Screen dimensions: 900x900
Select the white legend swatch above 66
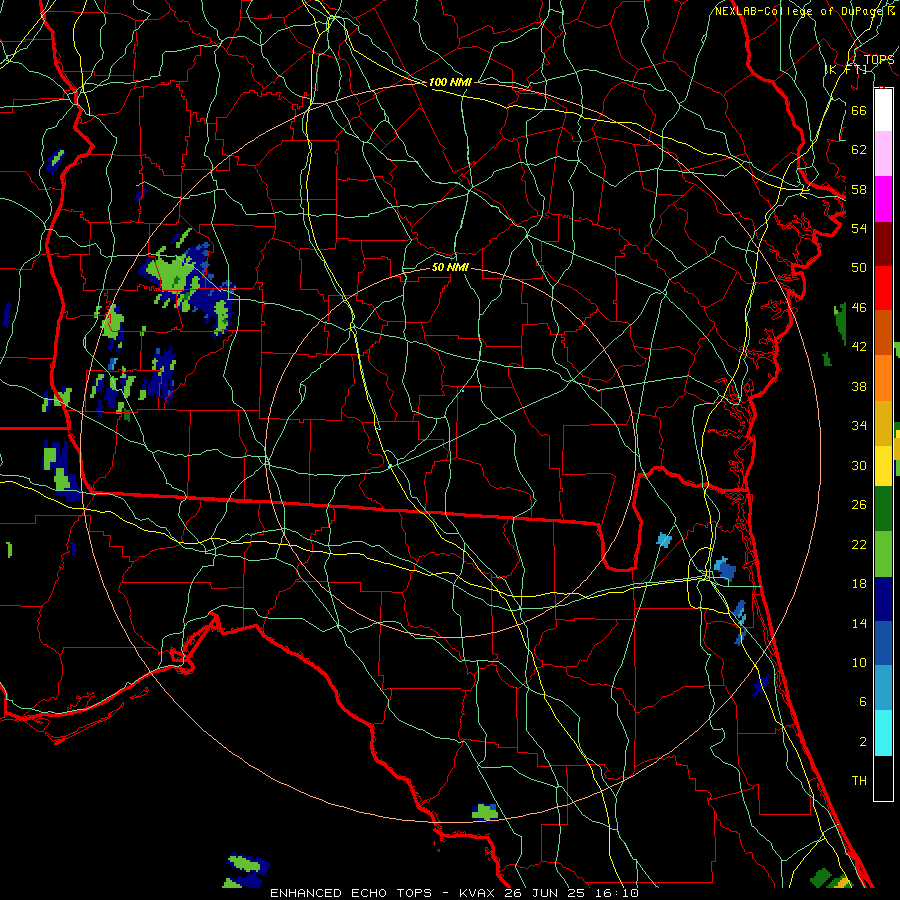(x=883, y=110)
